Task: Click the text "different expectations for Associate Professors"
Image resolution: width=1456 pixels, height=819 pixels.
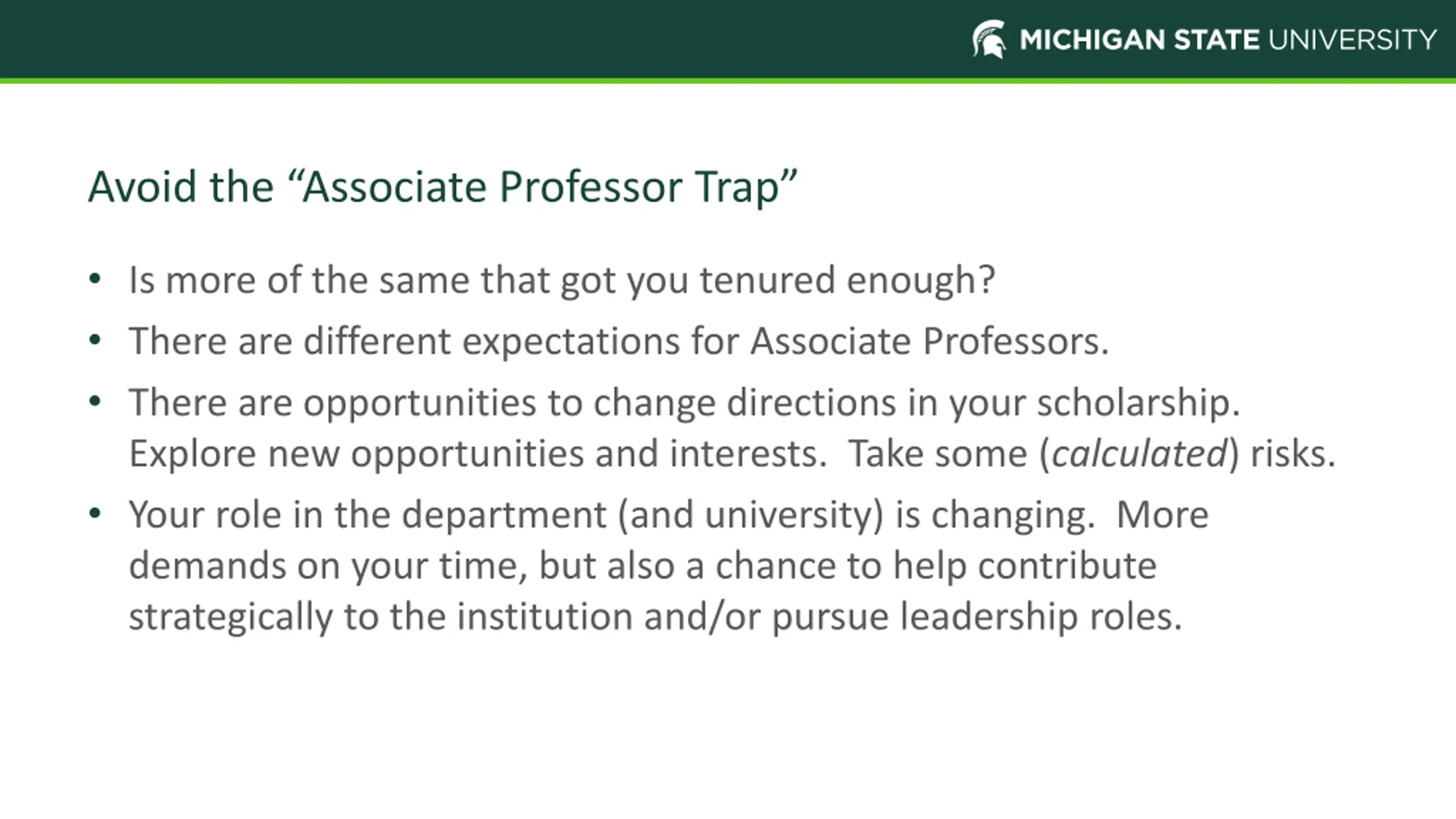Action: point(706,341)
